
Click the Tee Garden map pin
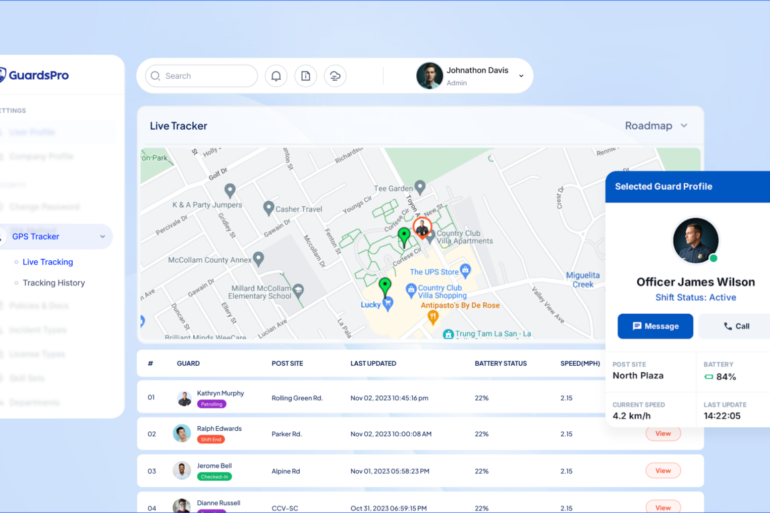pyautogui.click(x=420, y=187)
